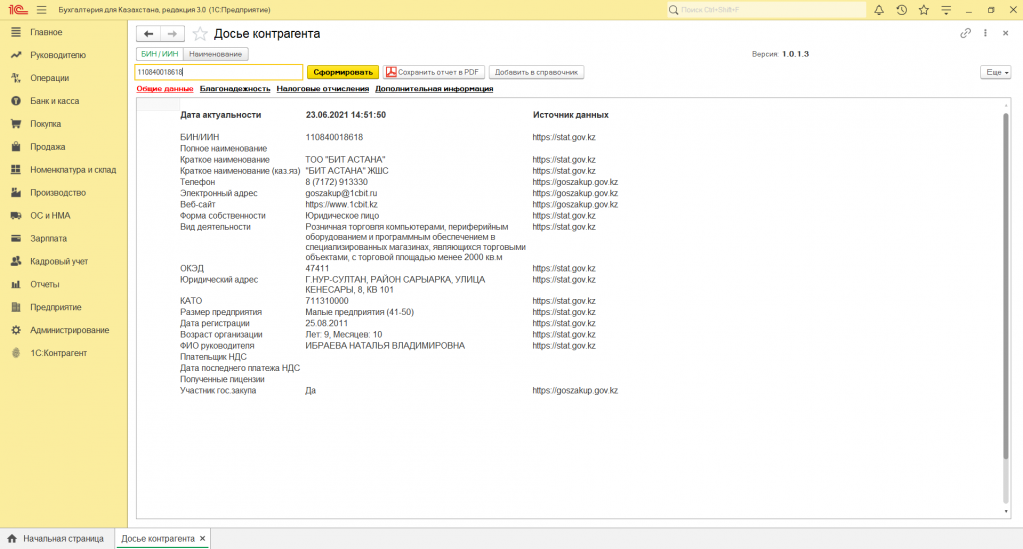The height and width of the screenshot is (549, 1023).
Task: Switch to Общие данные tab
Action: coord(164,89)
